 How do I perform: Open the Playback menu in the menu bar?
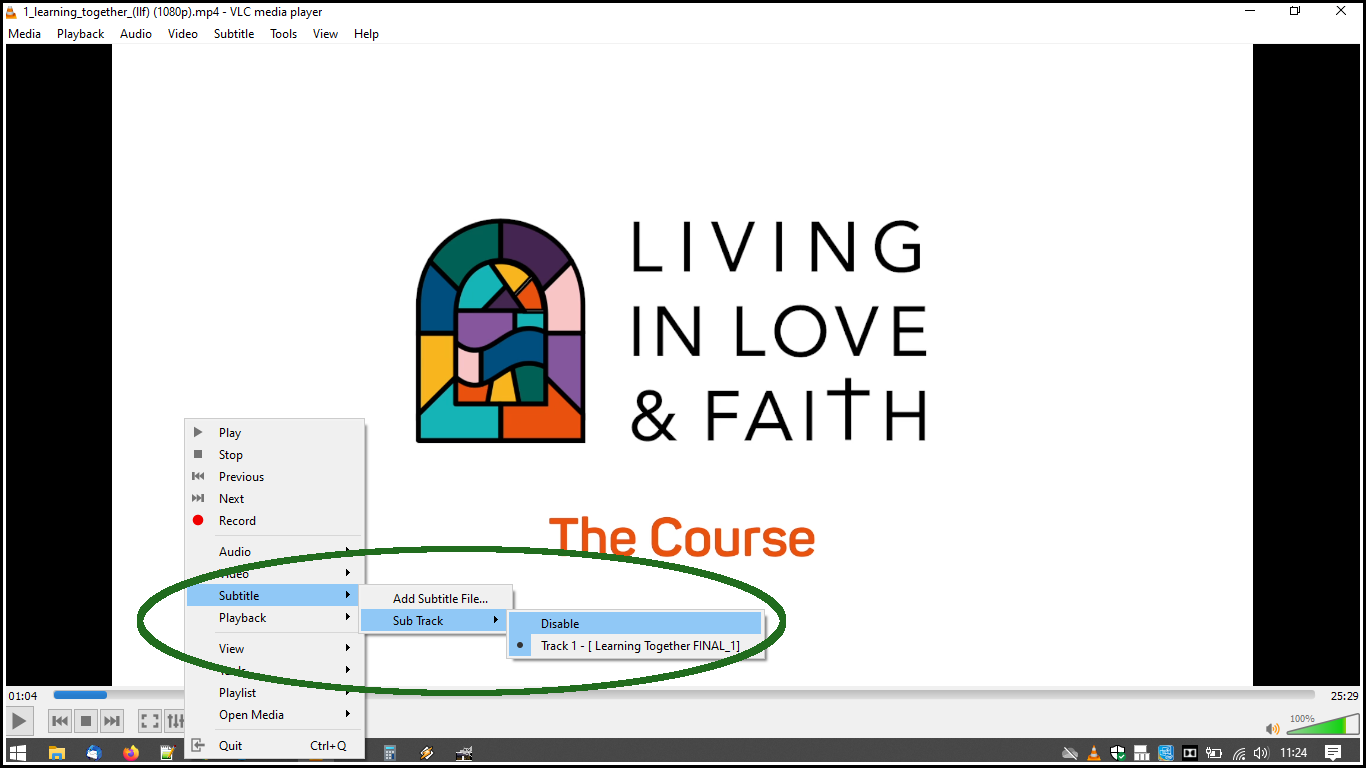pyautogui.click(x=80, y=33)
